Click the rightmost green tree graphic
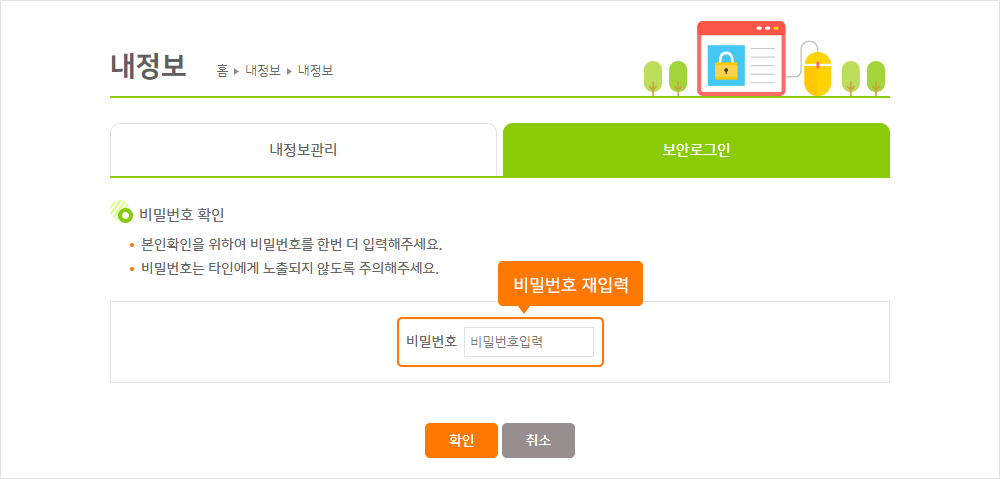This screenshot has width=1000, height=479. (876, 78)
